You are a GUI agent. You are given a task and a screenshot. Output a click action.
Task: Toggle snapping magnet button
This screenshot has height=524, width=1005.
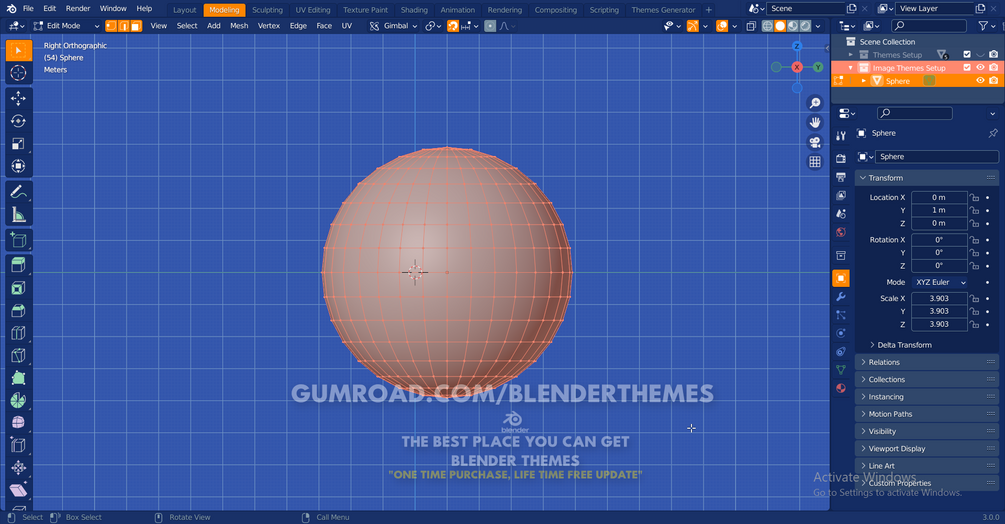point(453,26)
